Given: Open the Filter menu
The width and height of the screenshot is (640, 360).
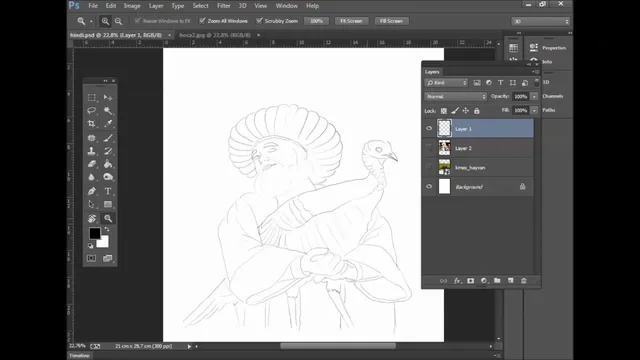Looking at the screenshot, I should 224,6.
